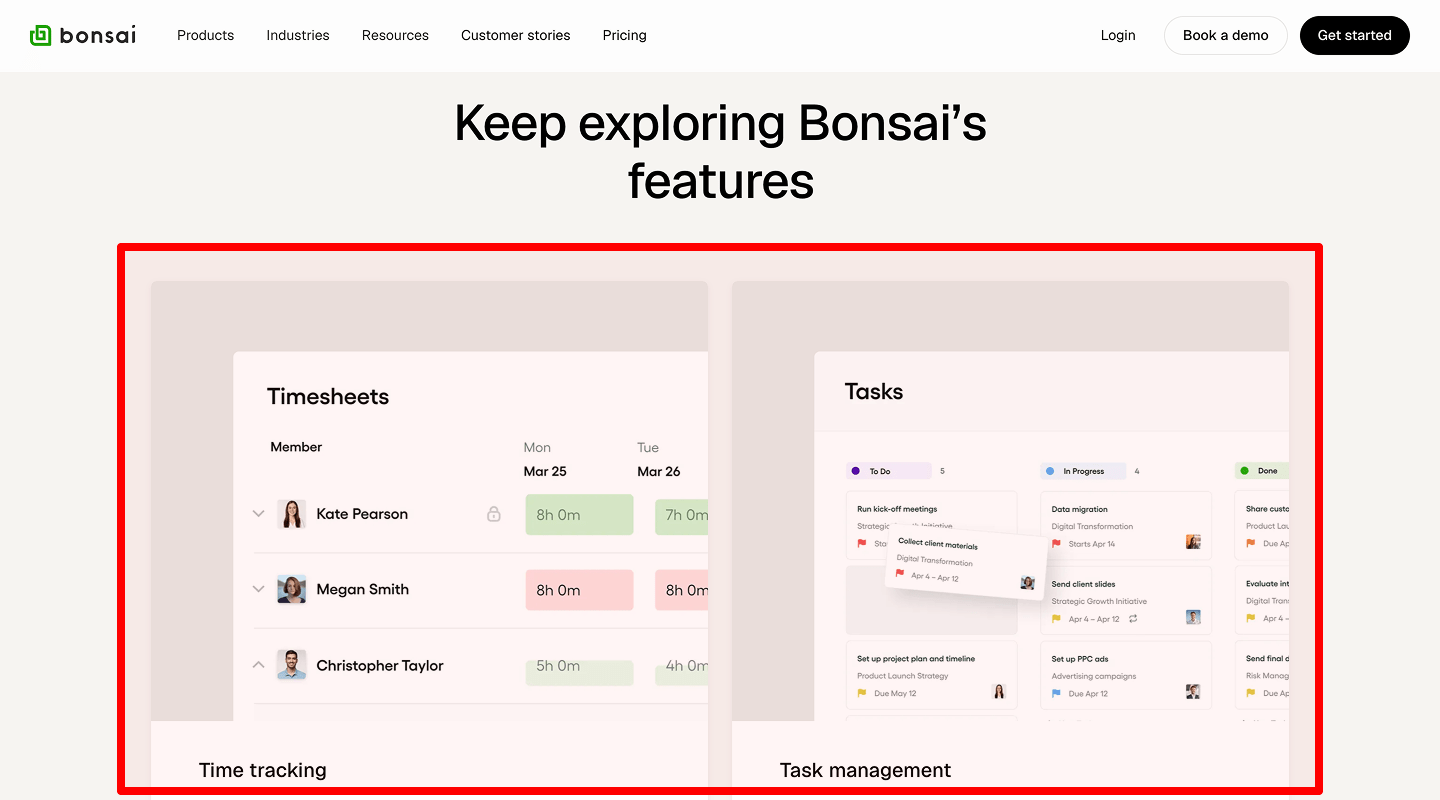Click the purple To Do status dot
Viewport: 1440px width, 800px height.
(x=857, y=470)
